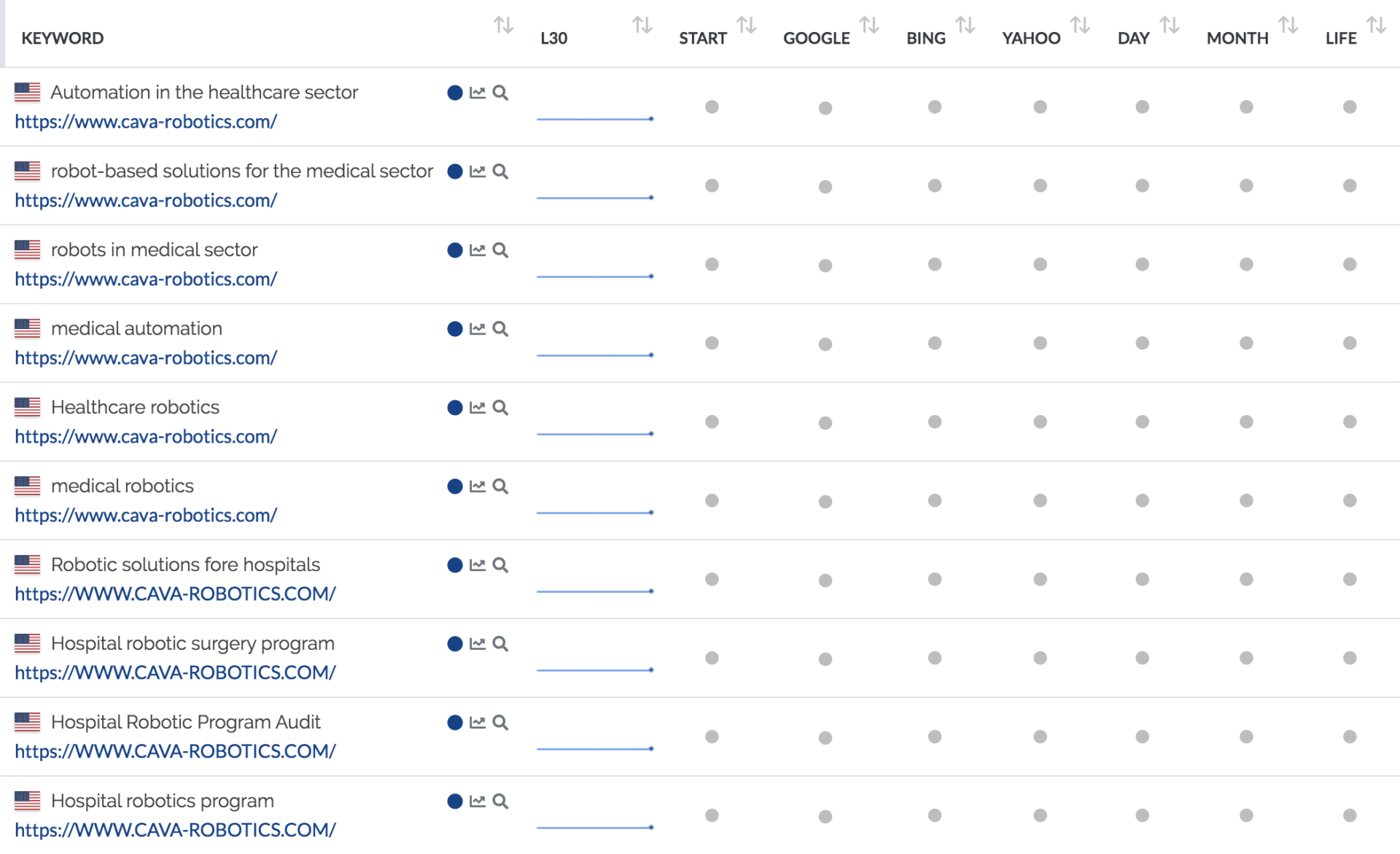Click search icon for 'robots in medical sector'
The image size is (1400, 854).
500,250
